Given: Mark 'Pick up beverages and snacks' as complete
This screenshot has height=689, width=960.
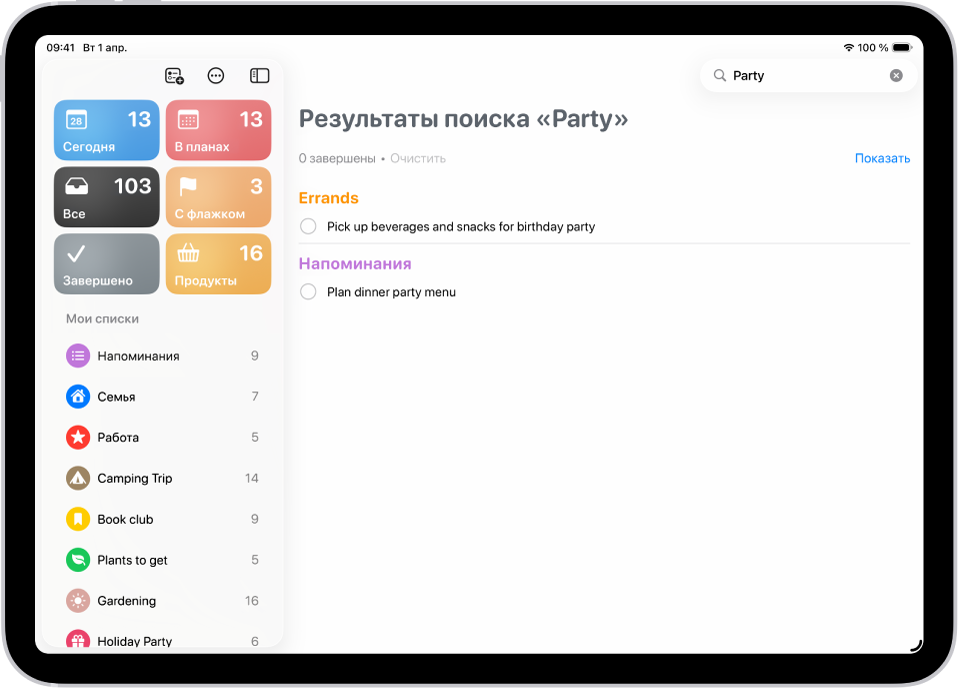Looking at the screenshot, I should point(308,226).
